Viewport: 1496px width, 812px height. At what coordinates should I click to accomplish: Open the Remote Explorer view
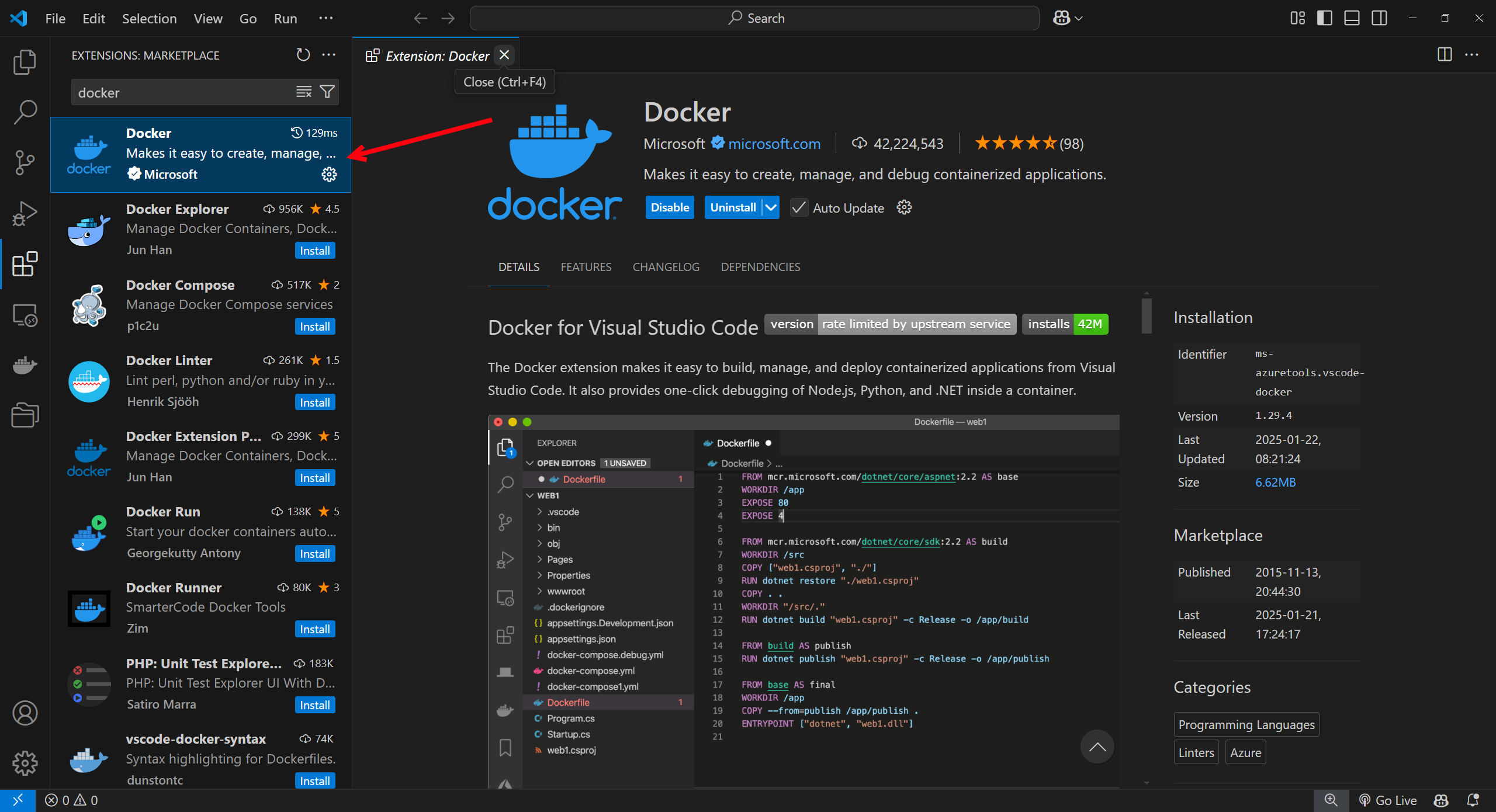25,315
